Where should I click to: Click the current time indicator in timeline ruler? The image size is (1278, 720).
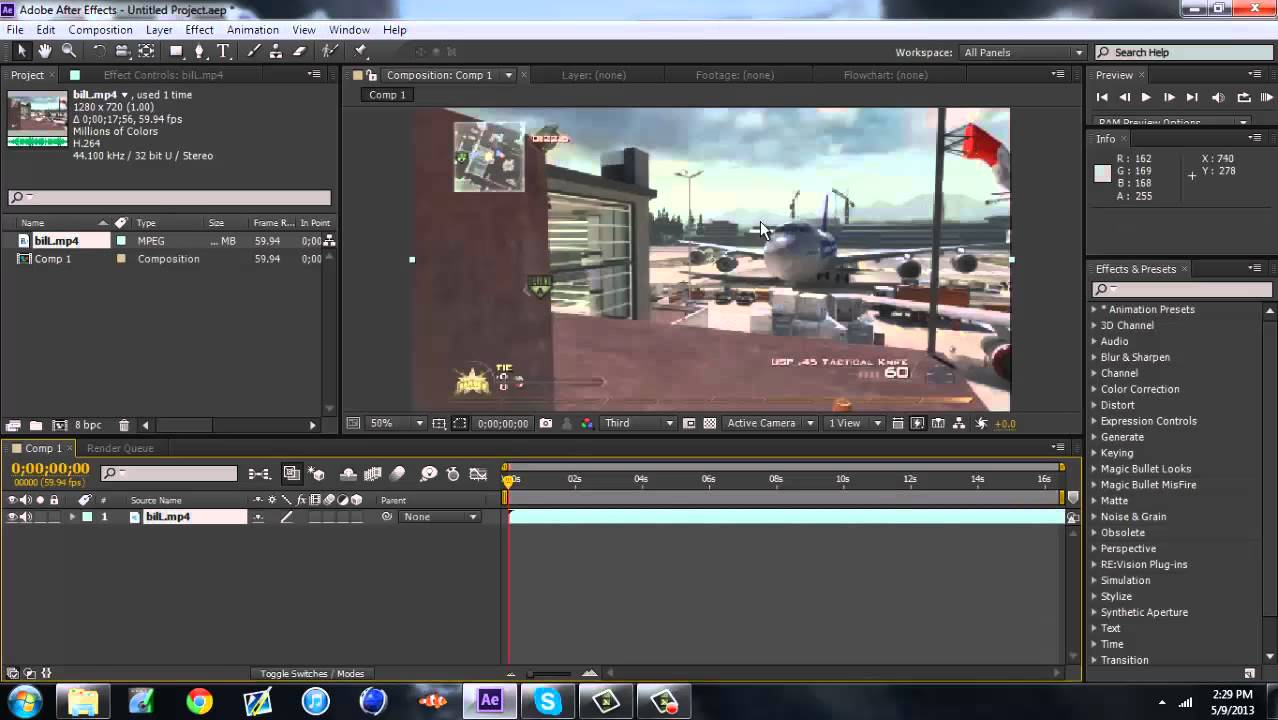(509, 480)
